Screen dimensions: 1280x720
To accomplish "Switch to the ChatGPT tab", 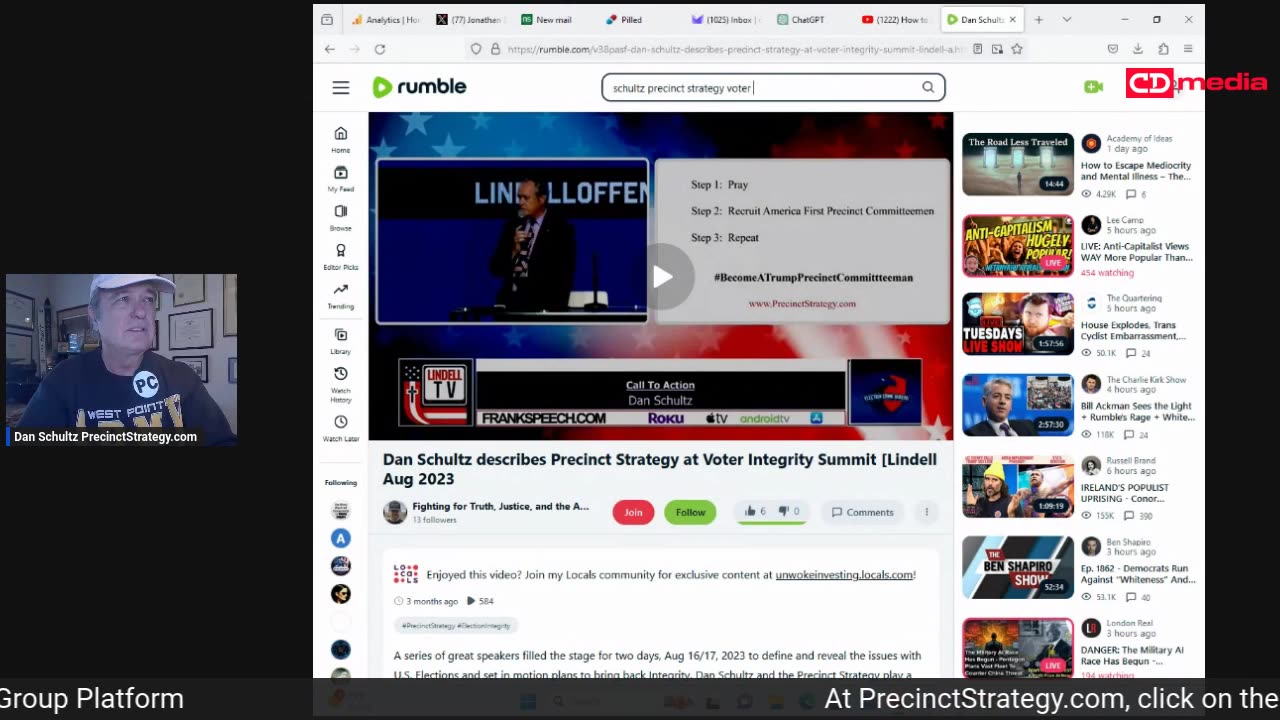I will pyautogui.click(x=811, y=20).
